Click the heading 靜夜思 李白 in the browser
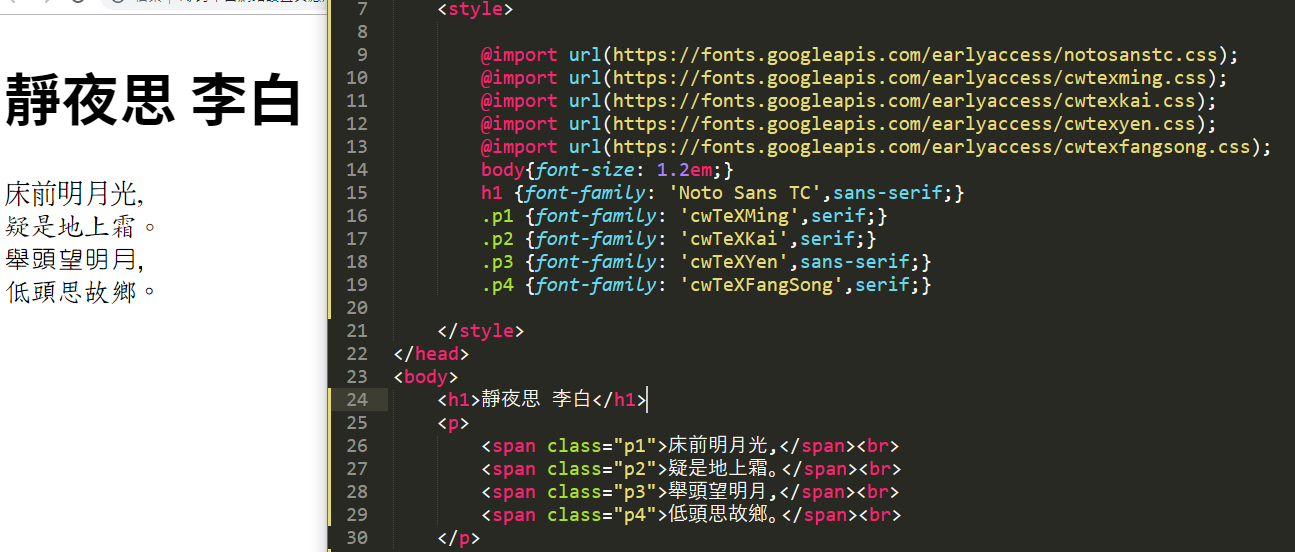This screenshot has height=552, width=1295. tap(153, 101)
